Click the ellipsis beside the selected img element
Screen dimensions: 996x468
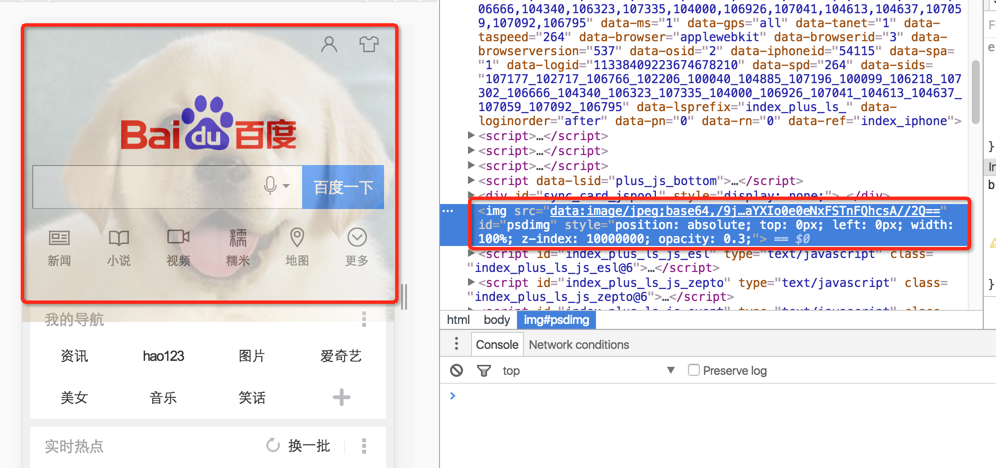tap(448, 211)
